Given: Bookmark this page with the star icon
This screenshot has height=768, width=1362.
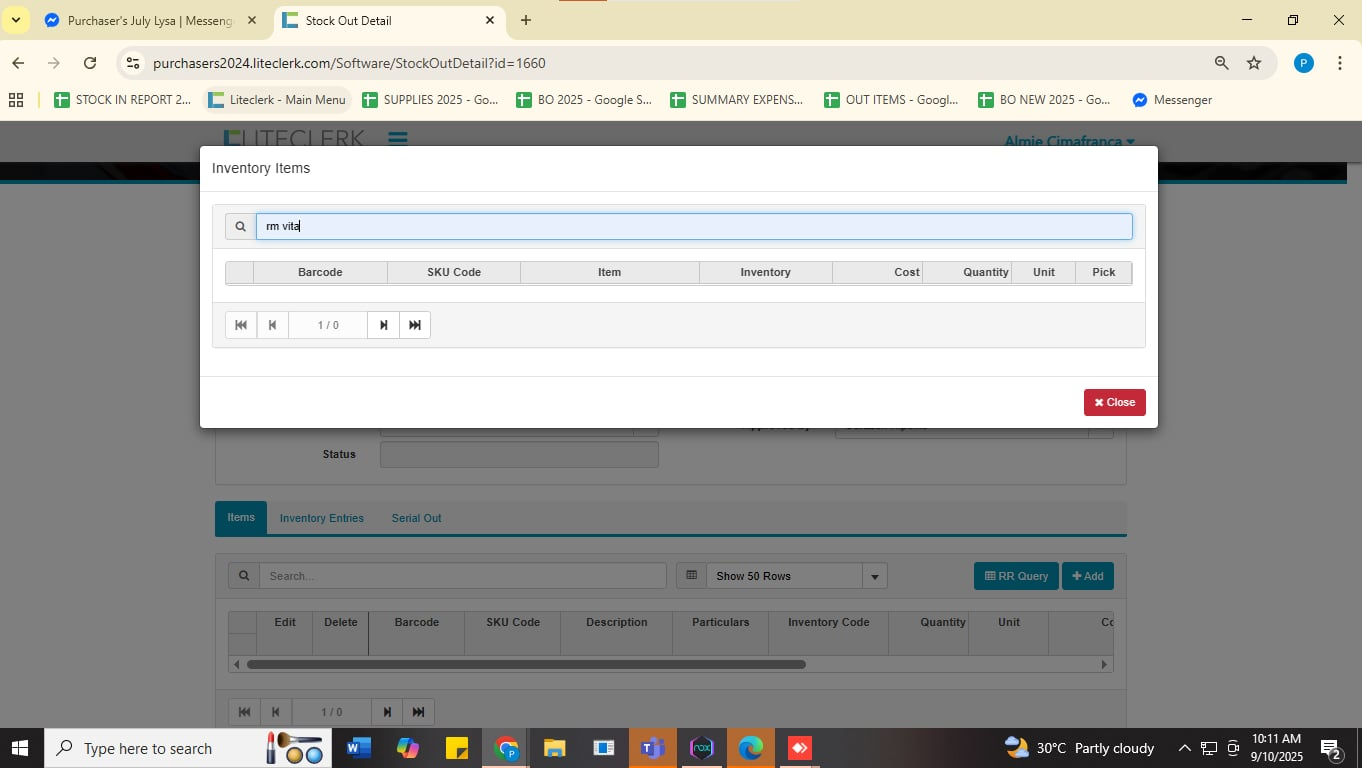Looking at the screenshot, I should tap(1254, 63).
